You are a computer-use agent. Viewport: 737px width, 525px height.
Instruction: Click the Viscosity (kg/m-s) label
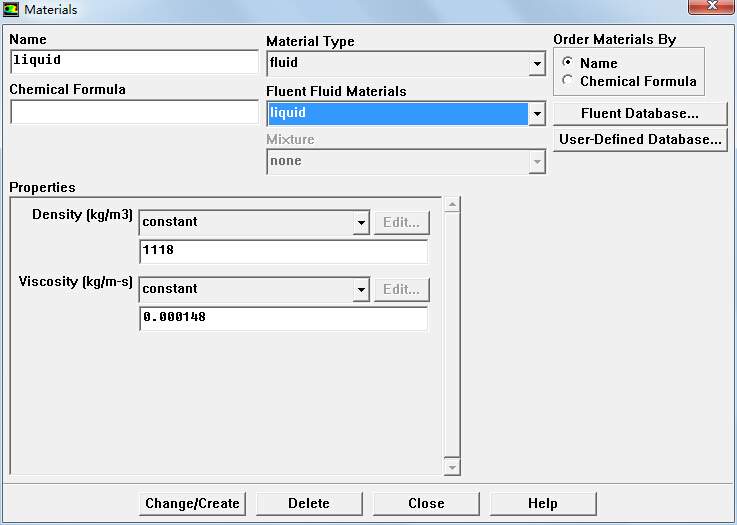[76, 282]
